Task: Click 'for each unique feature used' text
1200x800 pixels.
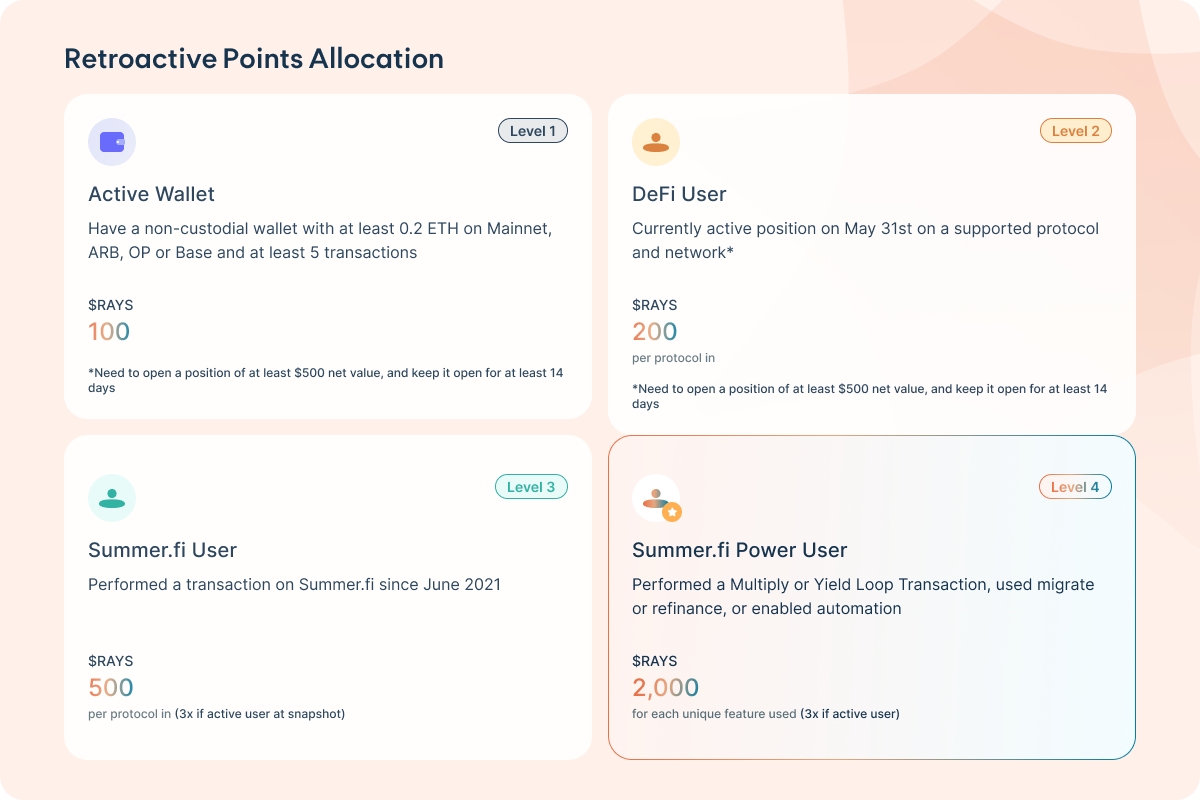Action: point(714,714)
